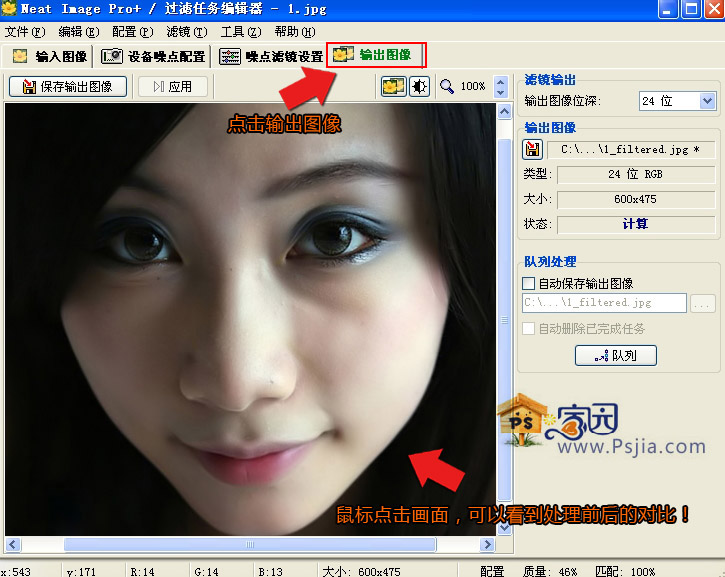Click the save output file disk icon

pyautogui.click(x=533, y=150)
